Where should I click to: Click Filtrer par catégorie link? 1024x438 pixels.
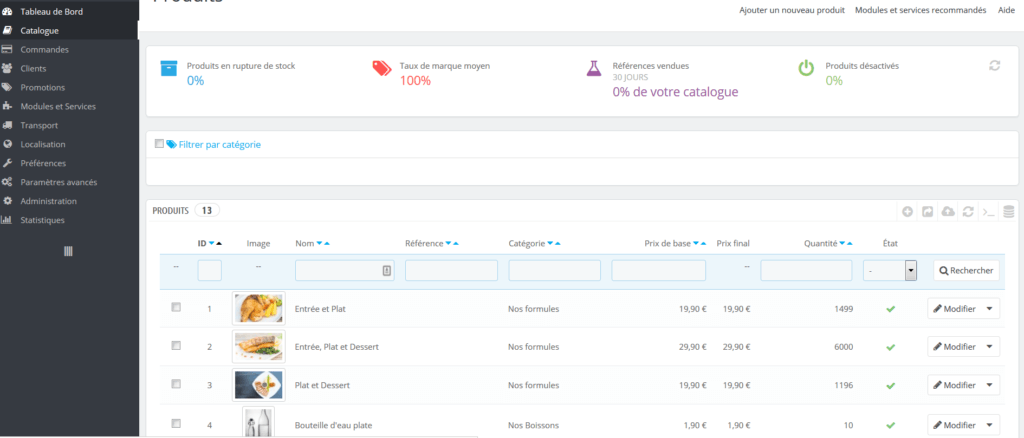pos(219,145)
